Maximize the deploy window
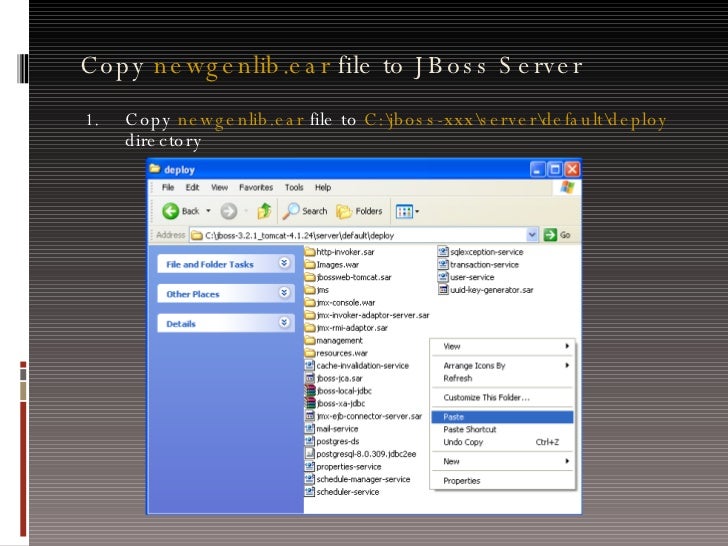This screenshot has width=728, height=546. pos(555,169)
